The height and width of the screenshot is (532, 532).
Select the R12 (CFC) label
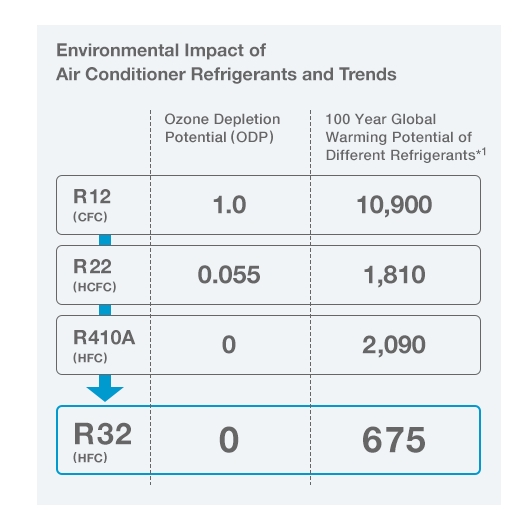(92, 205)
